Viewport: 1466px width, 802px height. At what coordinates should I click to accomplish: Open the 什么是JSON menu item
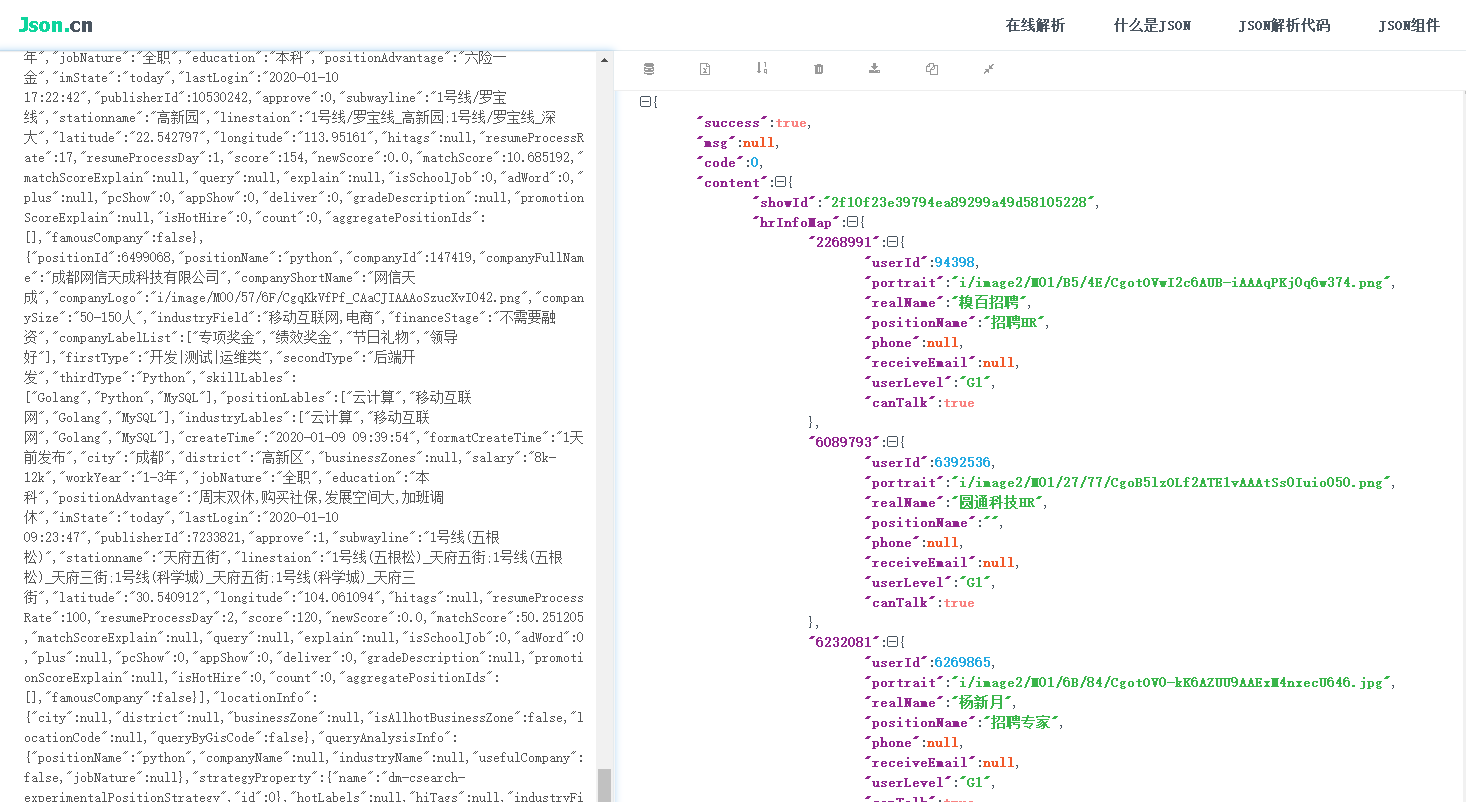(x=1152, y=26)
